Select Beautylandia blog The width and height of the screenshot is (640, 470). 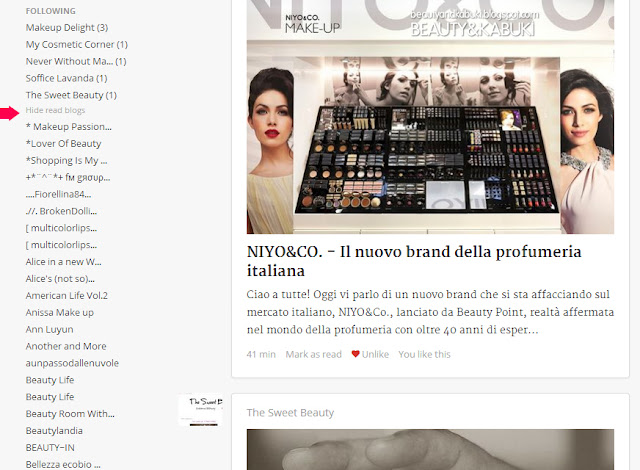(54, 431)
